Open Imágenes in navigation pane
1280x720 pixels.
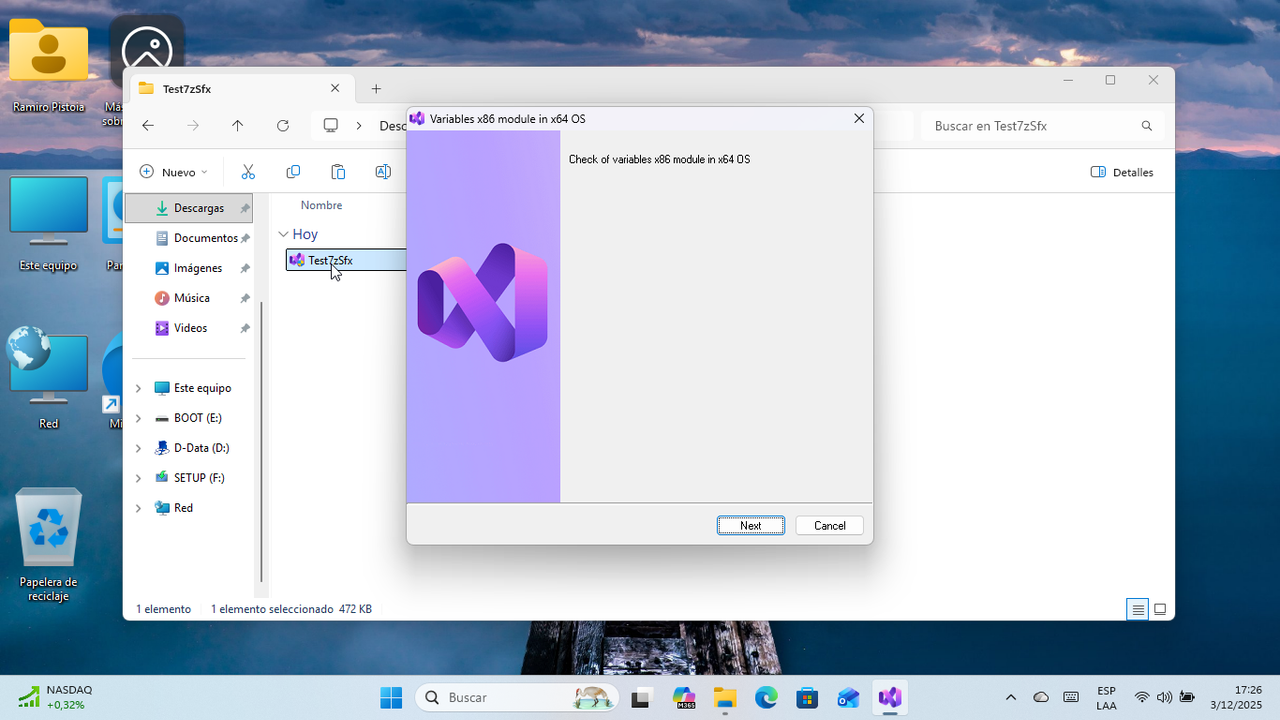tap(188, 268)
